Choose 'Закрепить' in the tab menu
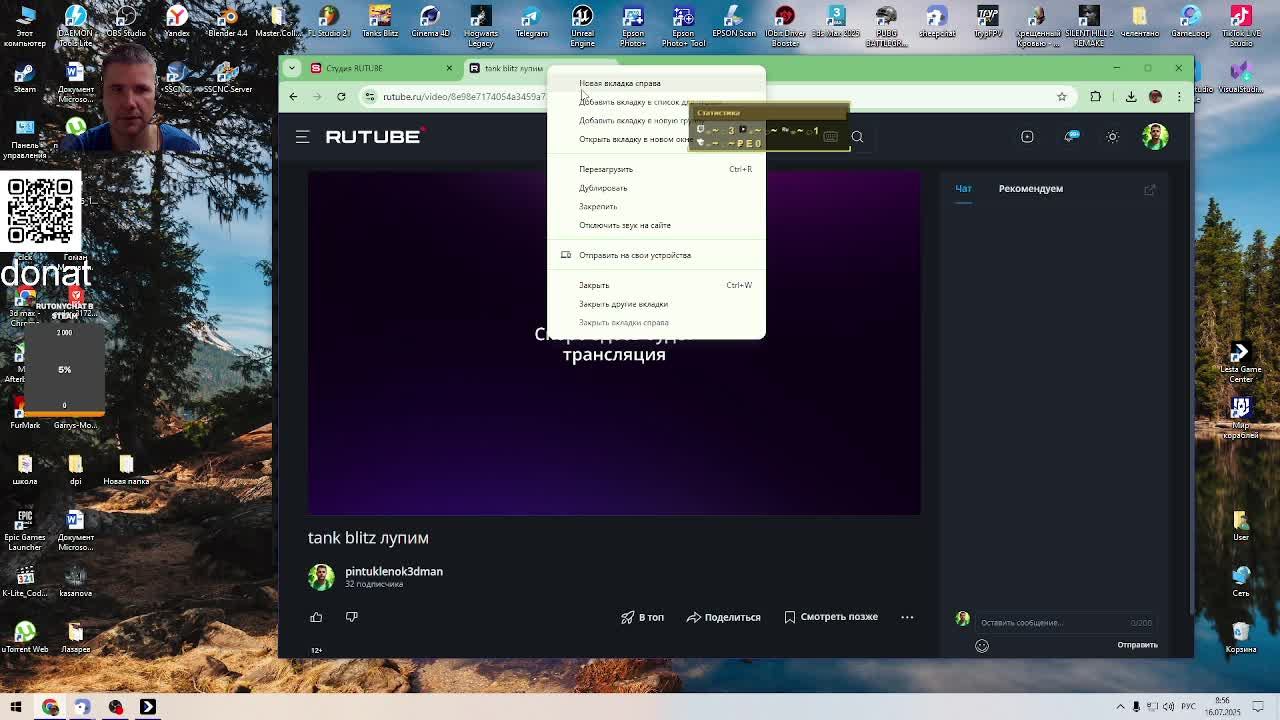The image size is (1280, 720). tap(656, 206)
